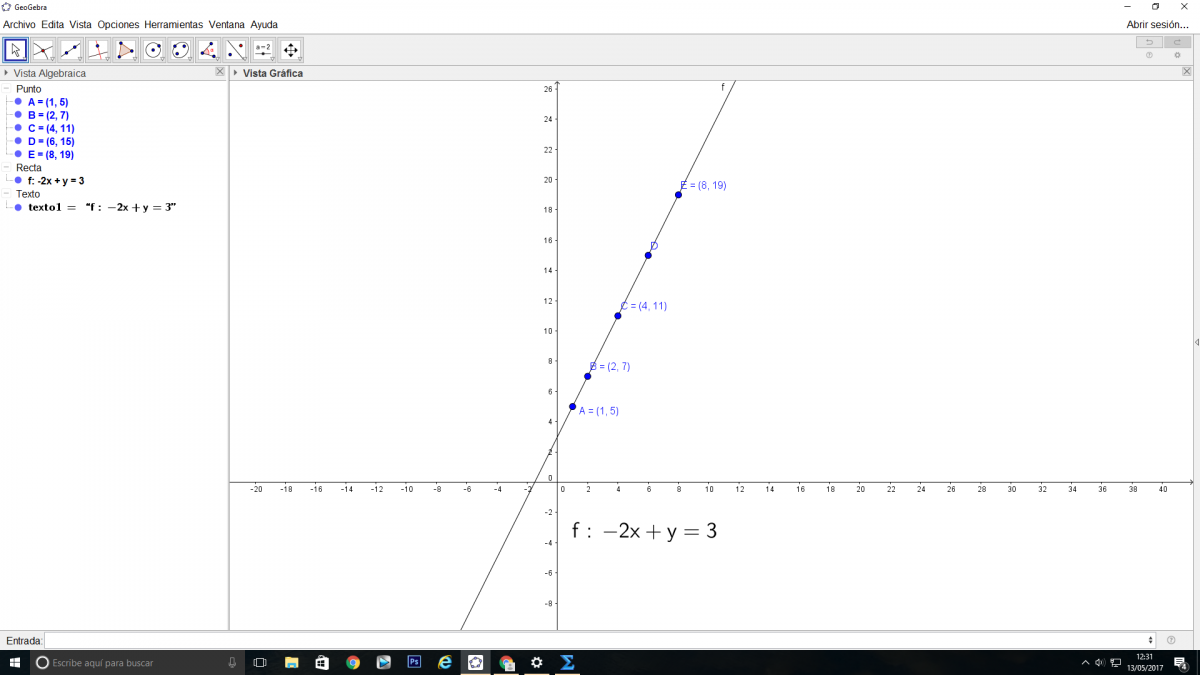1200x675 pixels.
Task: Click the Entrada input field
Action: [598, 640]
